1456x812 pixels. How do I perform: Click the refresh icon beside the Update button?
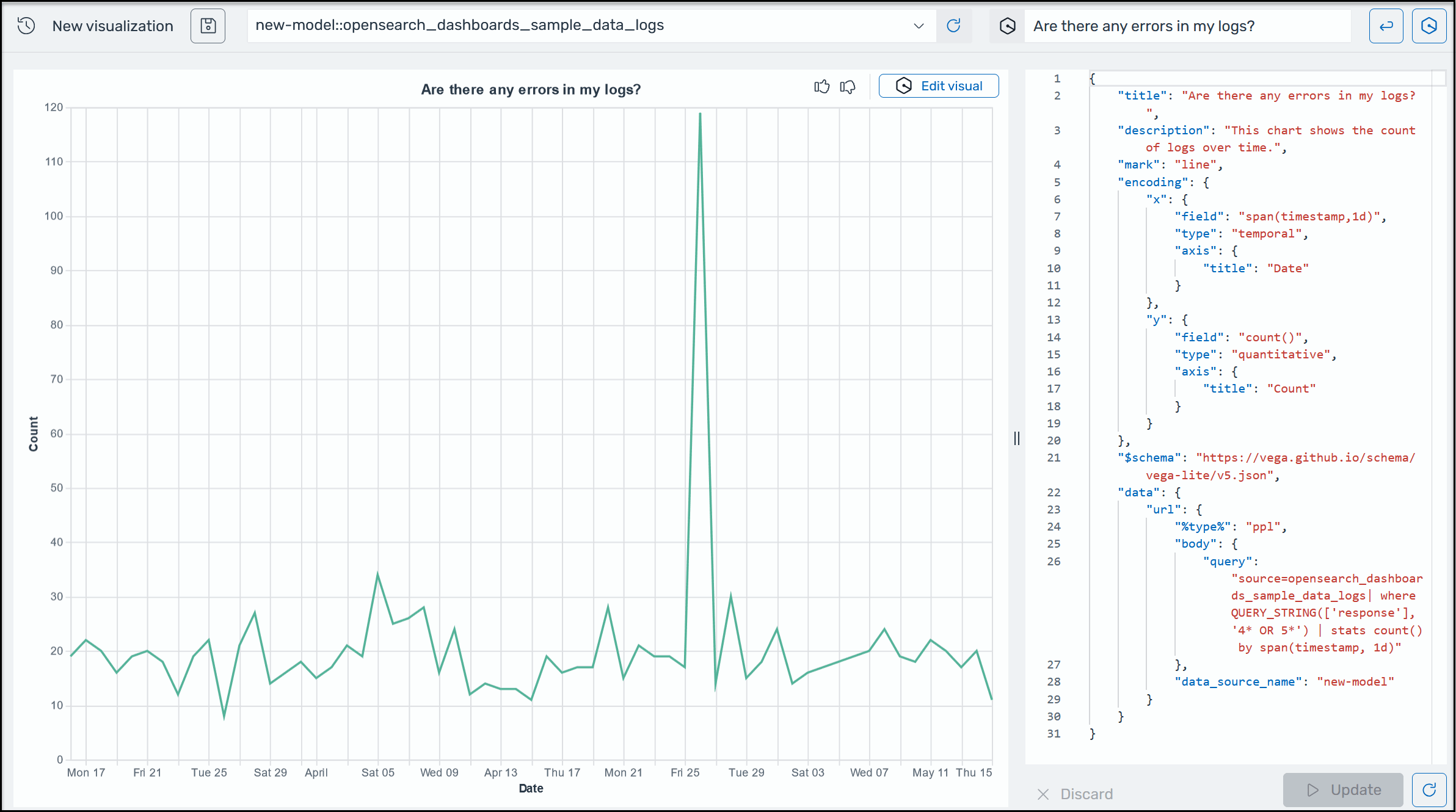point(1429,789)
